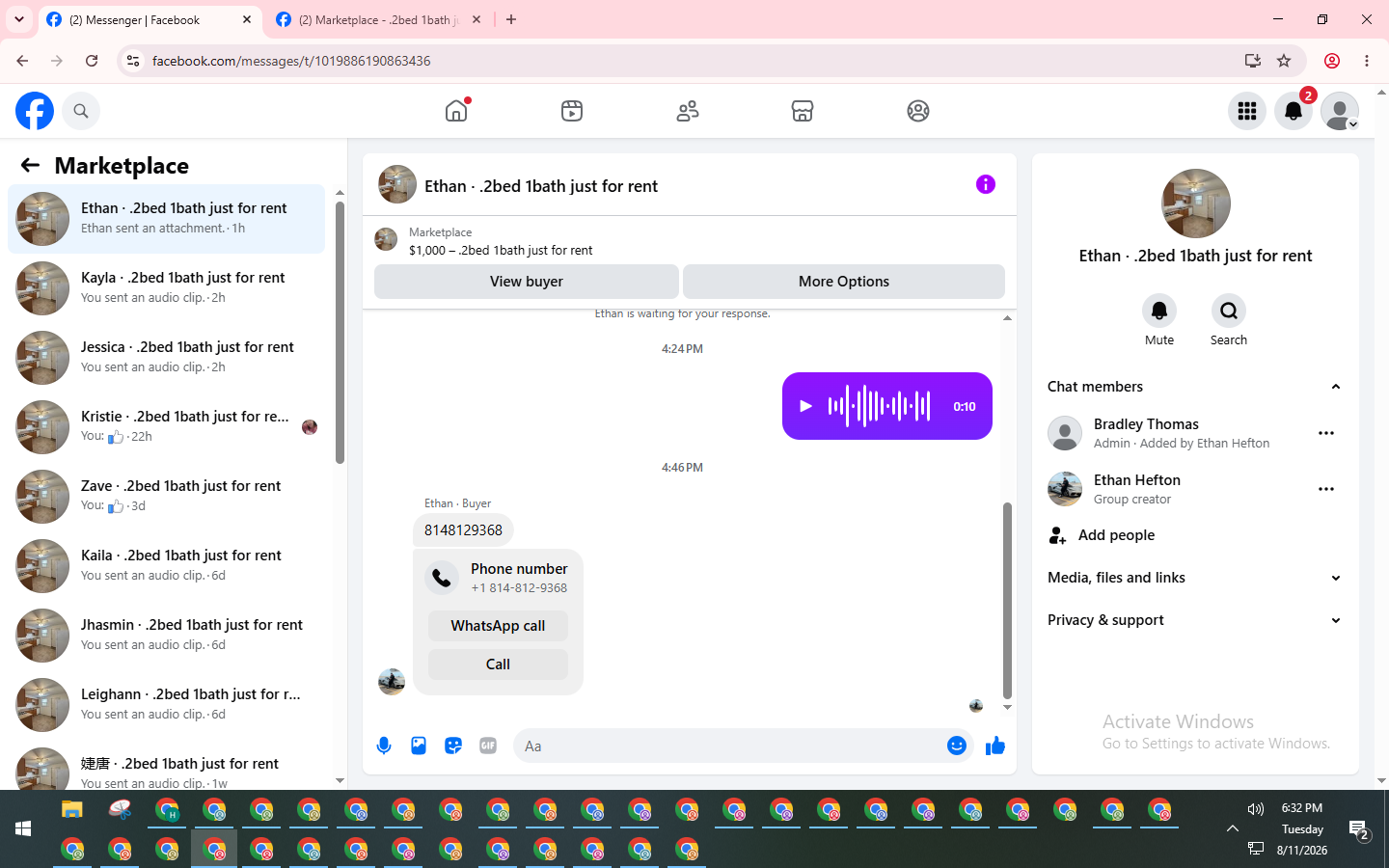Bookmark this page with the star icon
The image size is (1389, 868).
point(1284,61)
